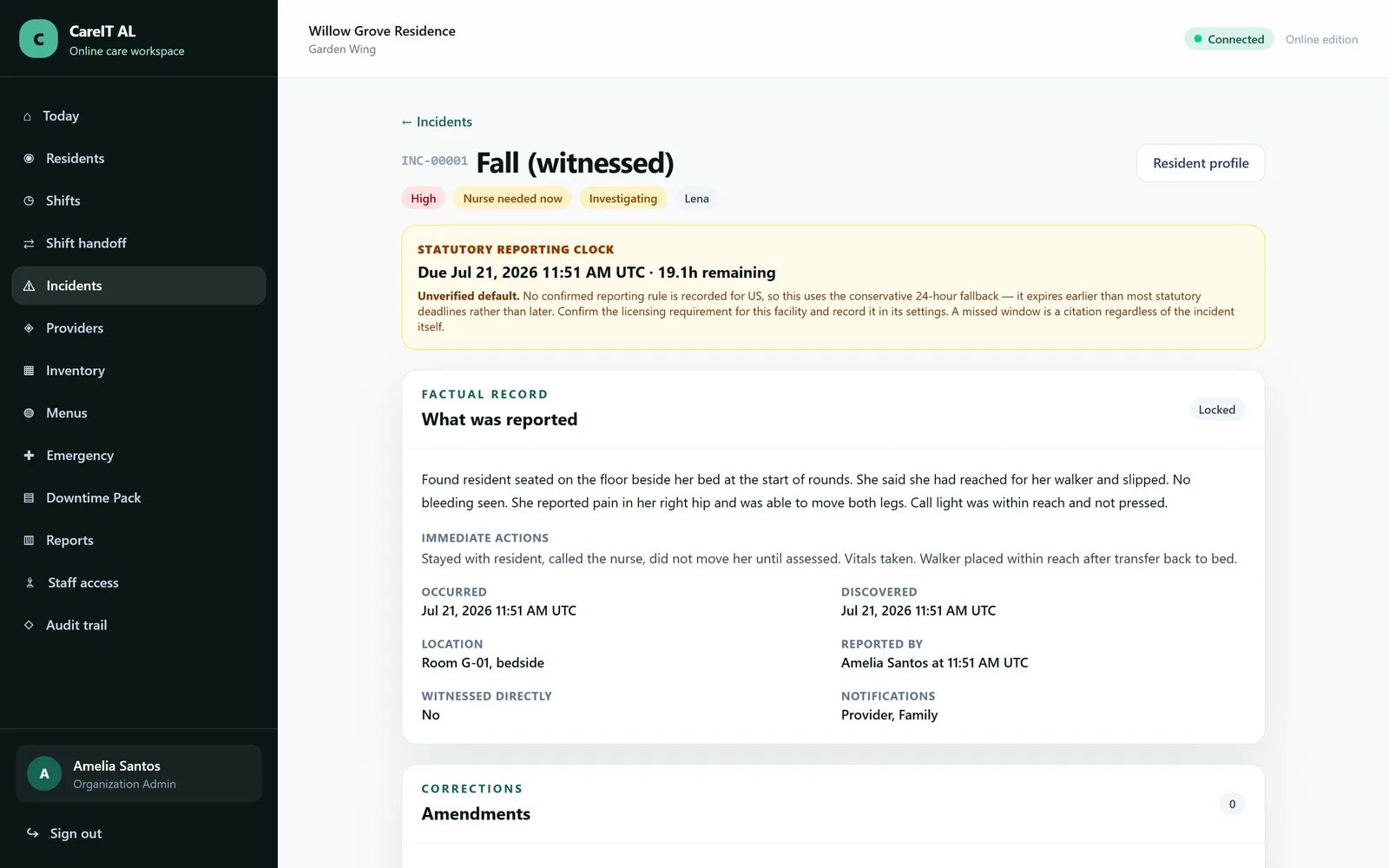Screen dimensions: 1389x868
Task: Click the Immediate Actions label
Action: point(485,538)
